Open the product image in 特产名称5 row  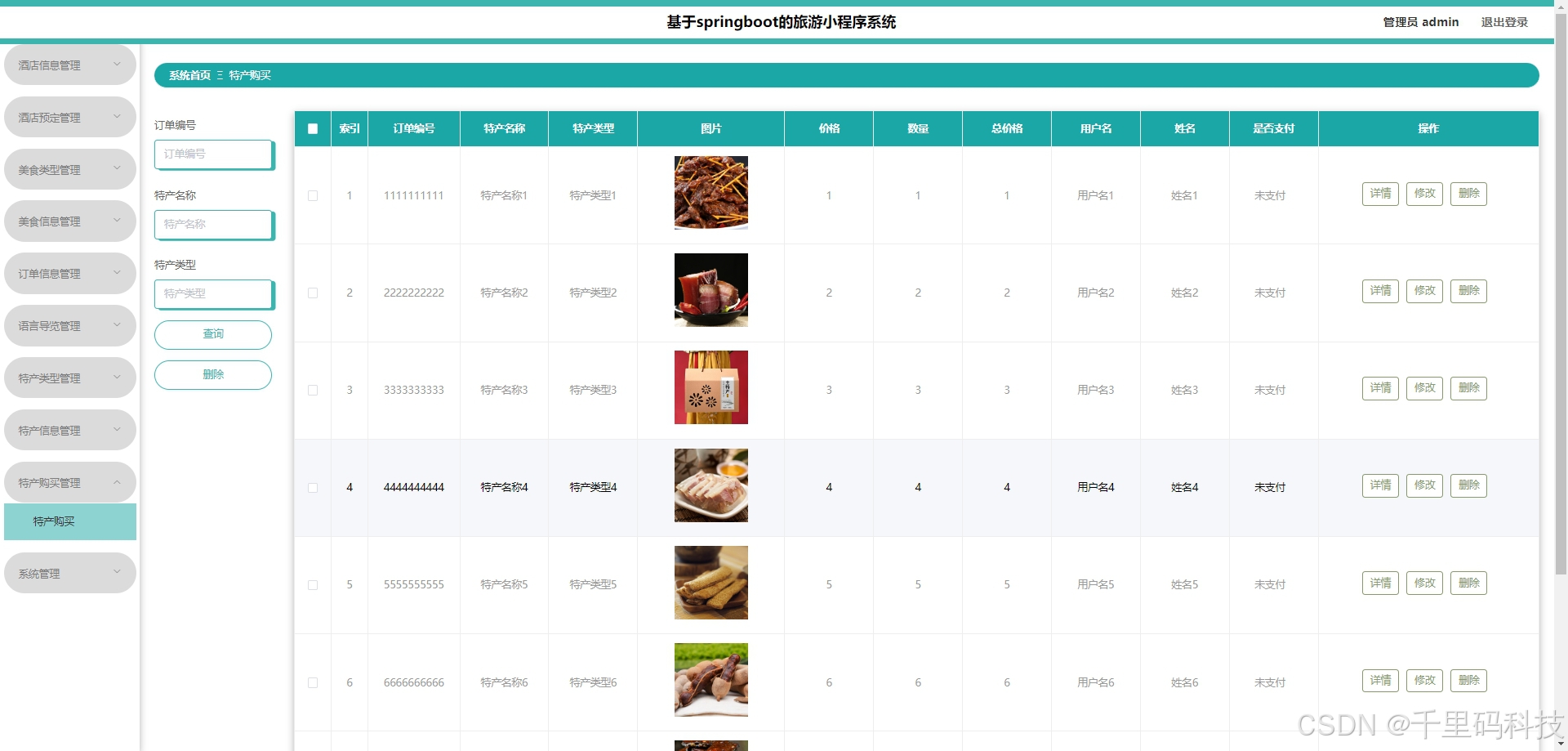click(x=710, y=583)
